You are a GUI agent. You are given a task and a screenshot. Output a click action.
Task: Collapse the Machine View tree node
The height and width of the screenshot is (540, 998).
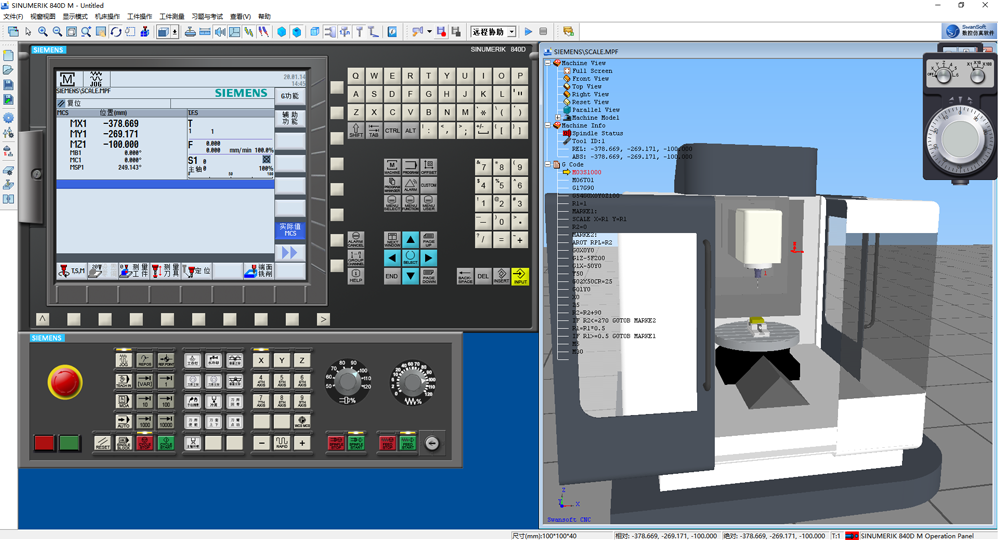tap(548, 63)
